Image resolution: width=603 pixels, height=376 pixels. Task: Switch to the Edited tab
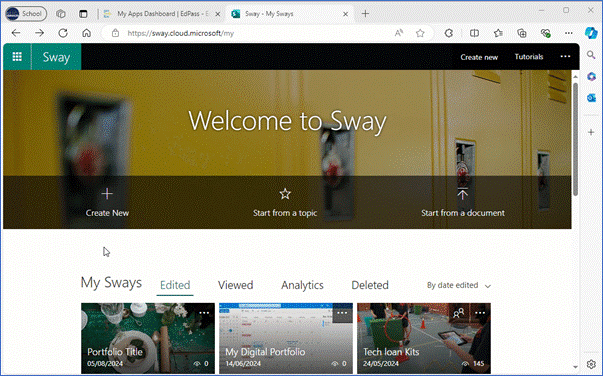click(x=175, y=285)
